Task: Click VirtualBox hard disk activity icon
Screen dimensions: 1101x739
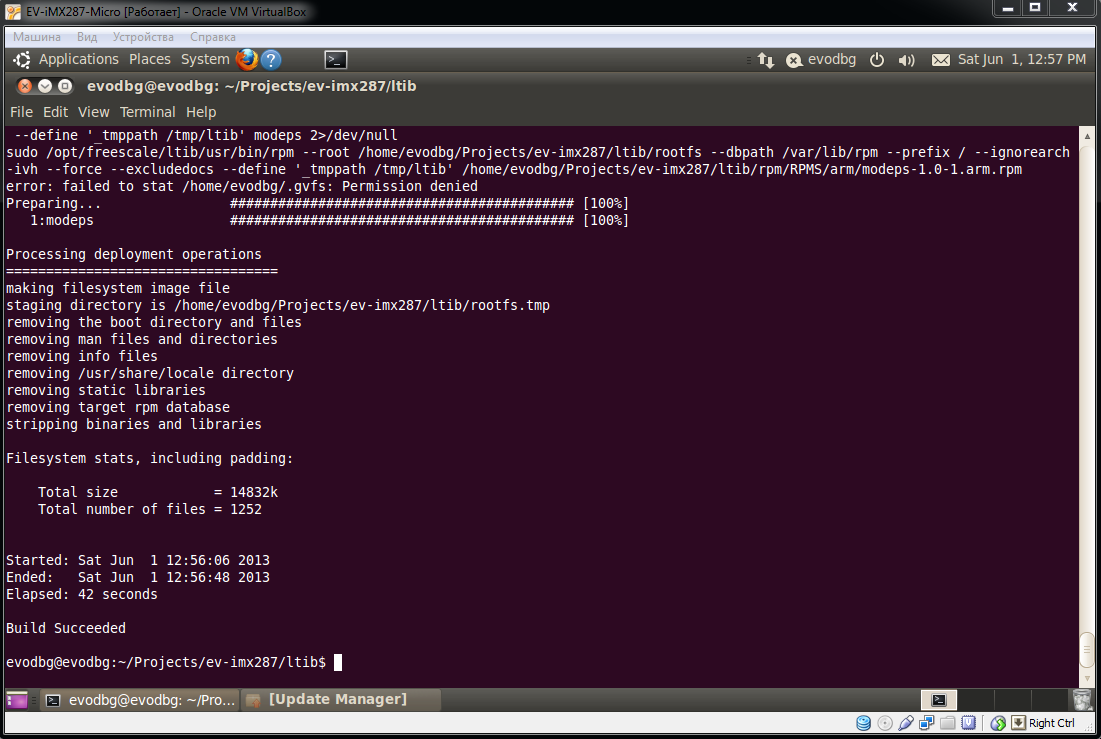Action: [864, 723]
